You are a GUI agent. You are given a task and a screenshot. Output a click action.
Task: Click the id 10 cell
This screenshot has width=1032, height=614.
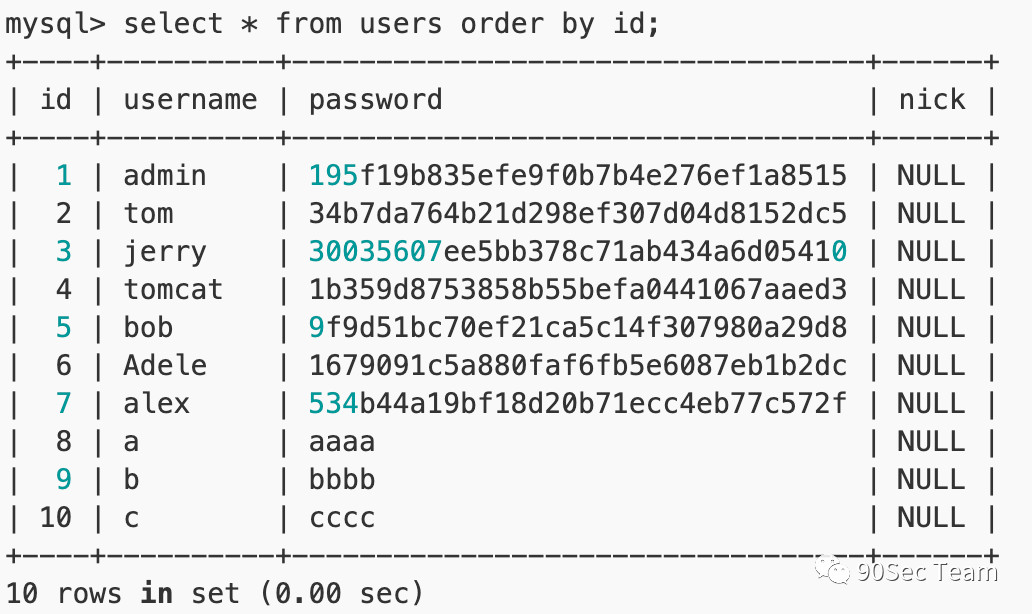coord(55,518)
